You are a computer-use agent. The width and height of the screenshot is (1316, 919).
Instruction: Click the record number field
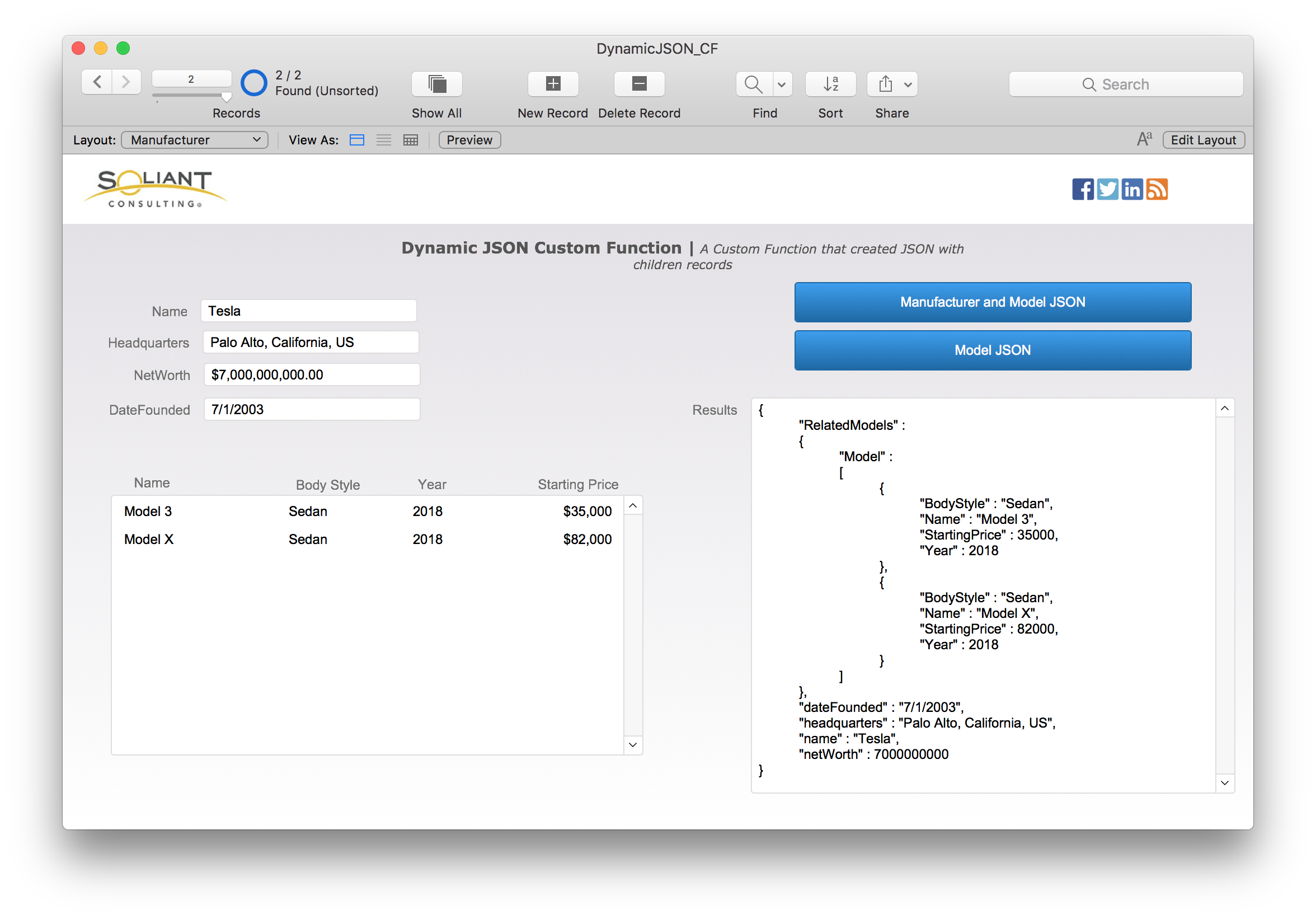191,79
